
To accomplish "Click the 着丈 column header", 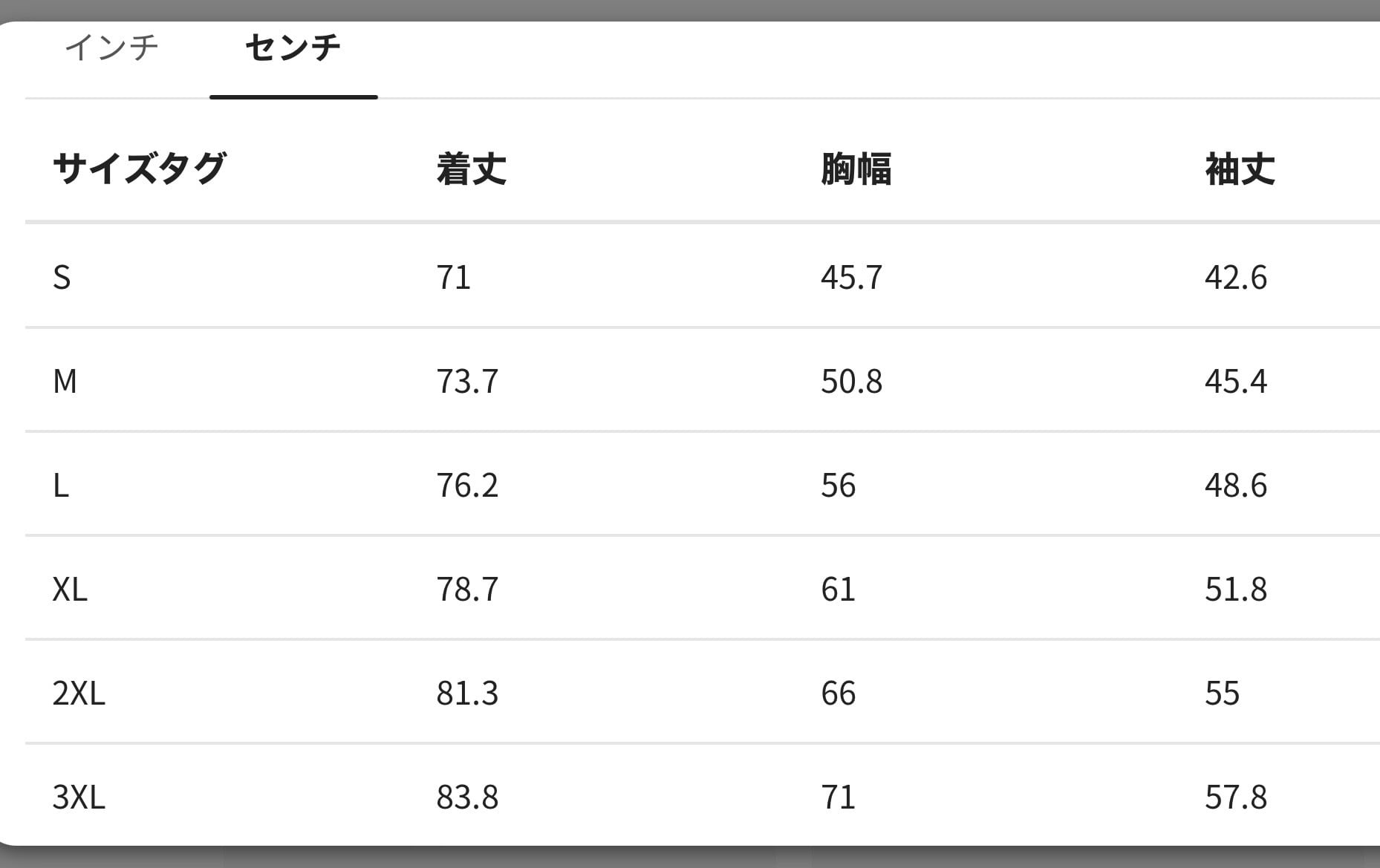I will tap(472, 169).
